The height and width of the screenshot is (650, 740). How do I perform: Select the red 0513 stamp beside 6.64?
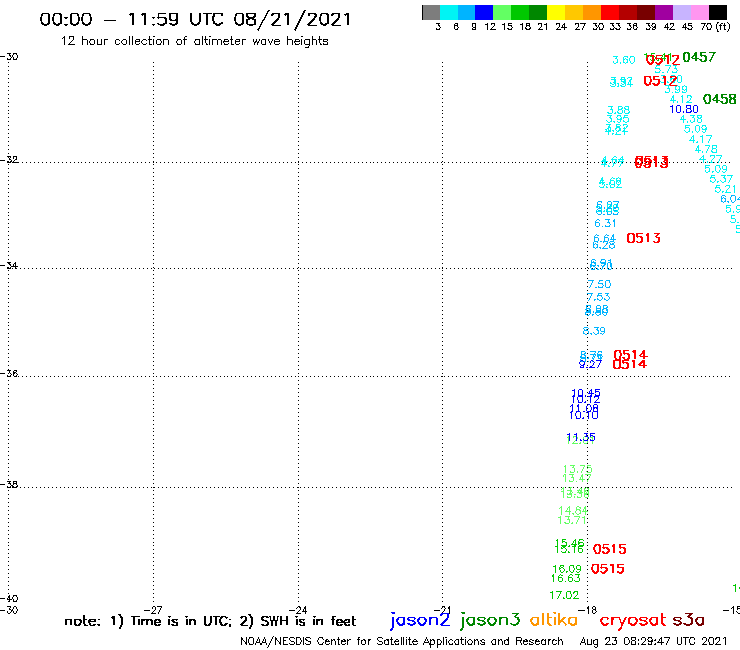point(643,238)
